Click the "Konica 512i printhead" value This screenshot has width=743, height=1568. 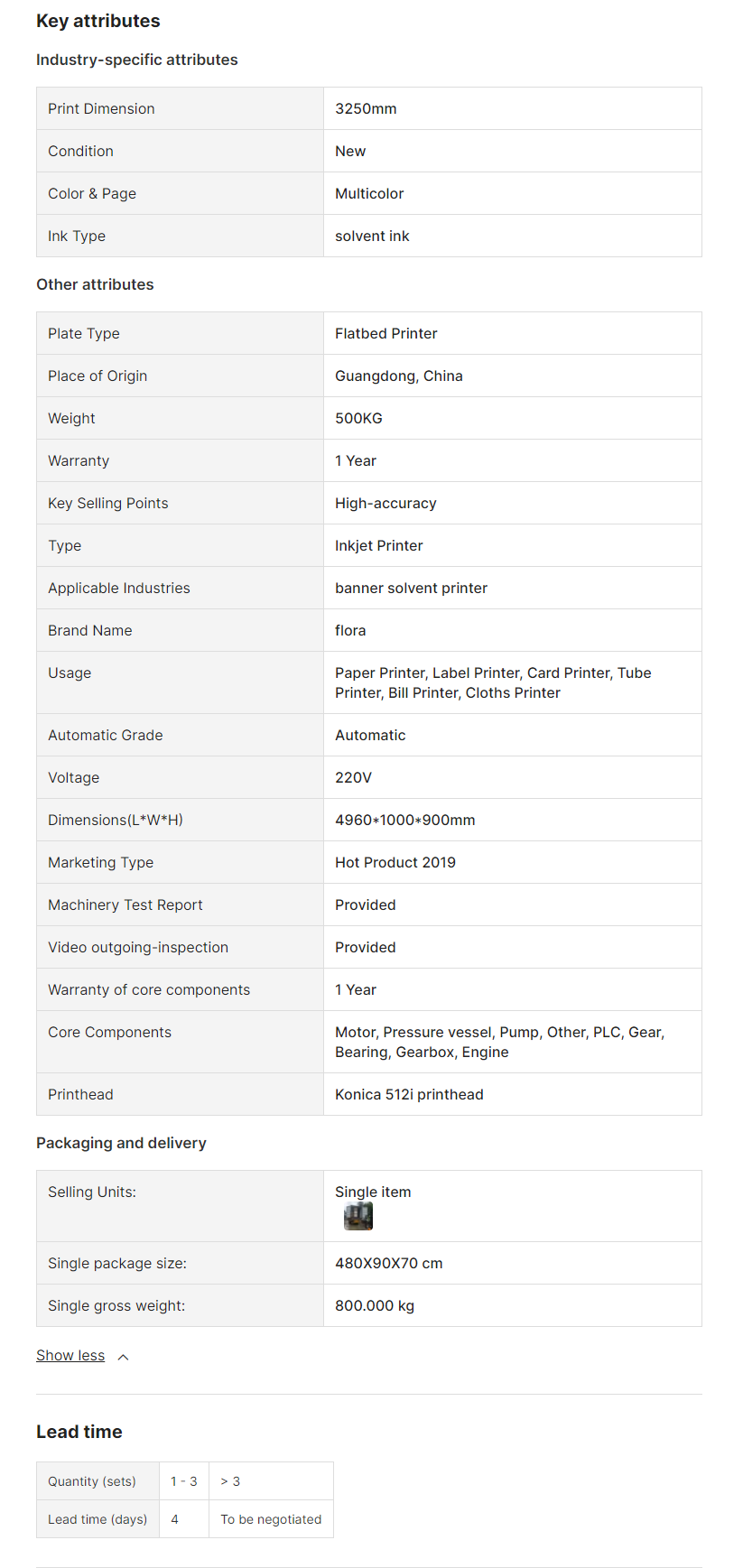pyautogui.click(x=409, y=1094)
